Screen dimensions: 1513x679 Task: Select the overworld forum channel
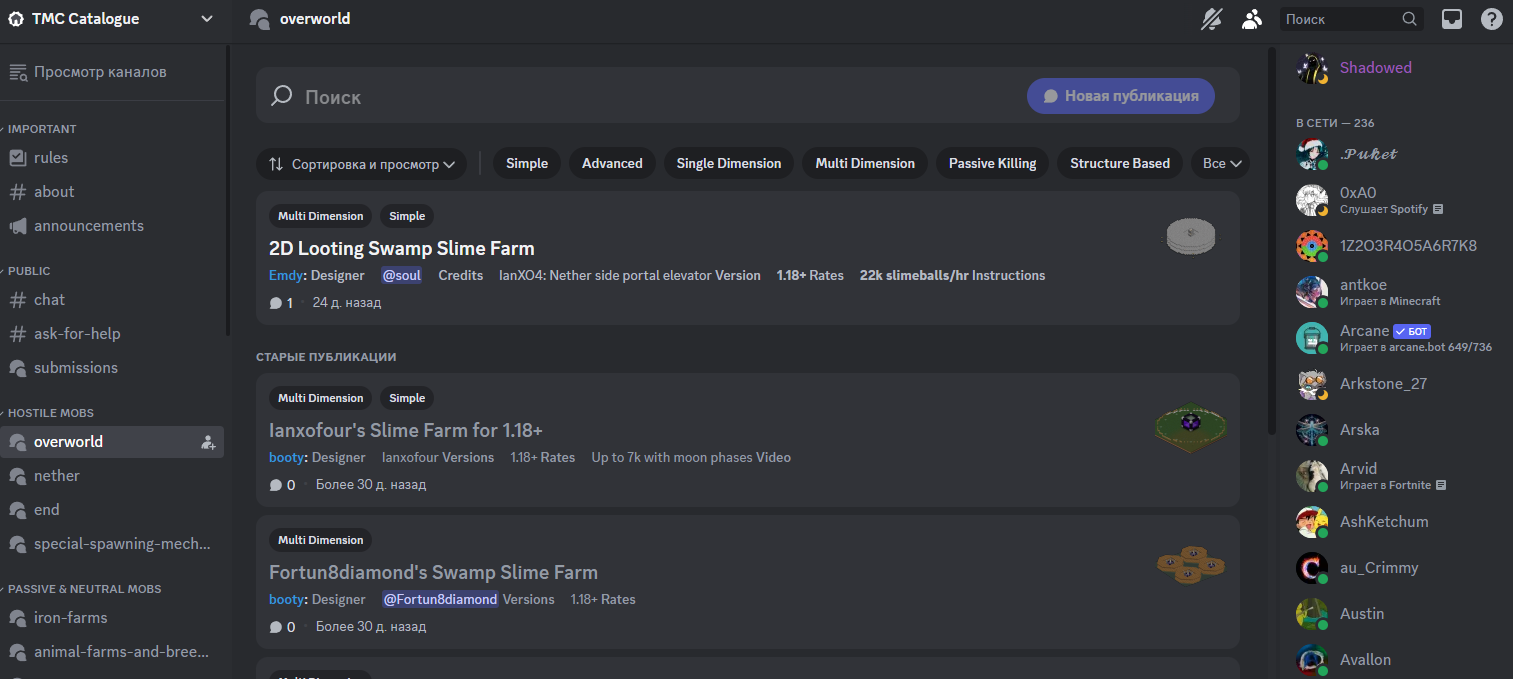(x=110, y=442)
